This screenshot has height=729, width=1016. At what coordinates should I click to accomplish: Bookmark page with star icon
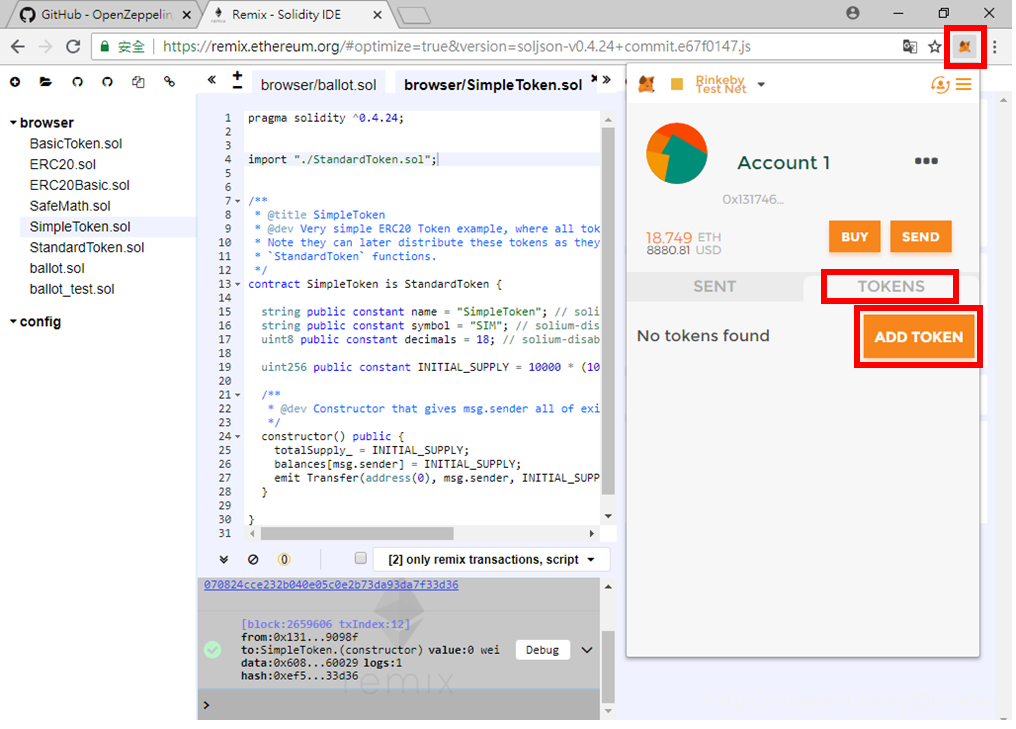coord(934,47)
